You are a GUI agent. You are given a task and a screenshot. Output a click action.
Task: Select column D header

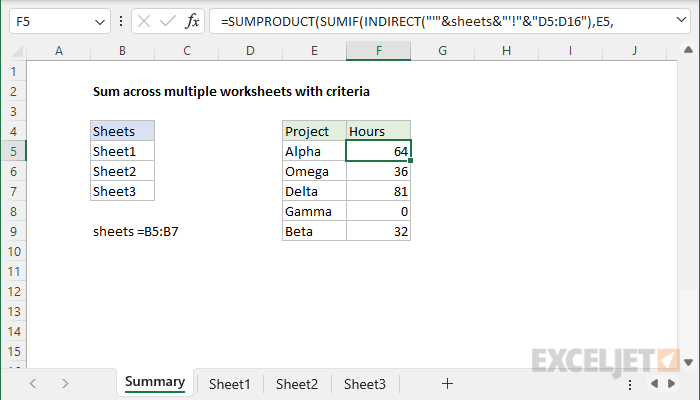click(x=250, y=51)
